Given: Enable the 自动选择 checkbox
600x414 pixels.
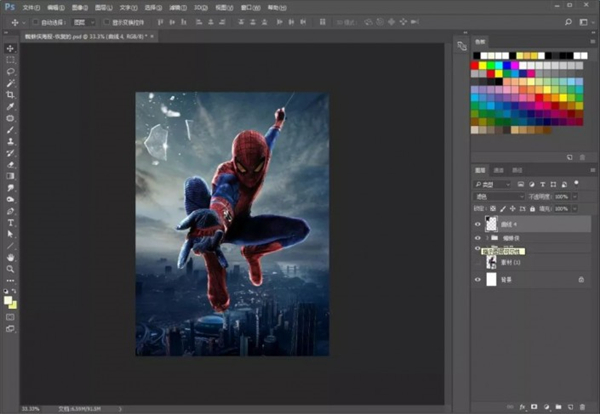Looking at the screenshot, I should point(34,21).
